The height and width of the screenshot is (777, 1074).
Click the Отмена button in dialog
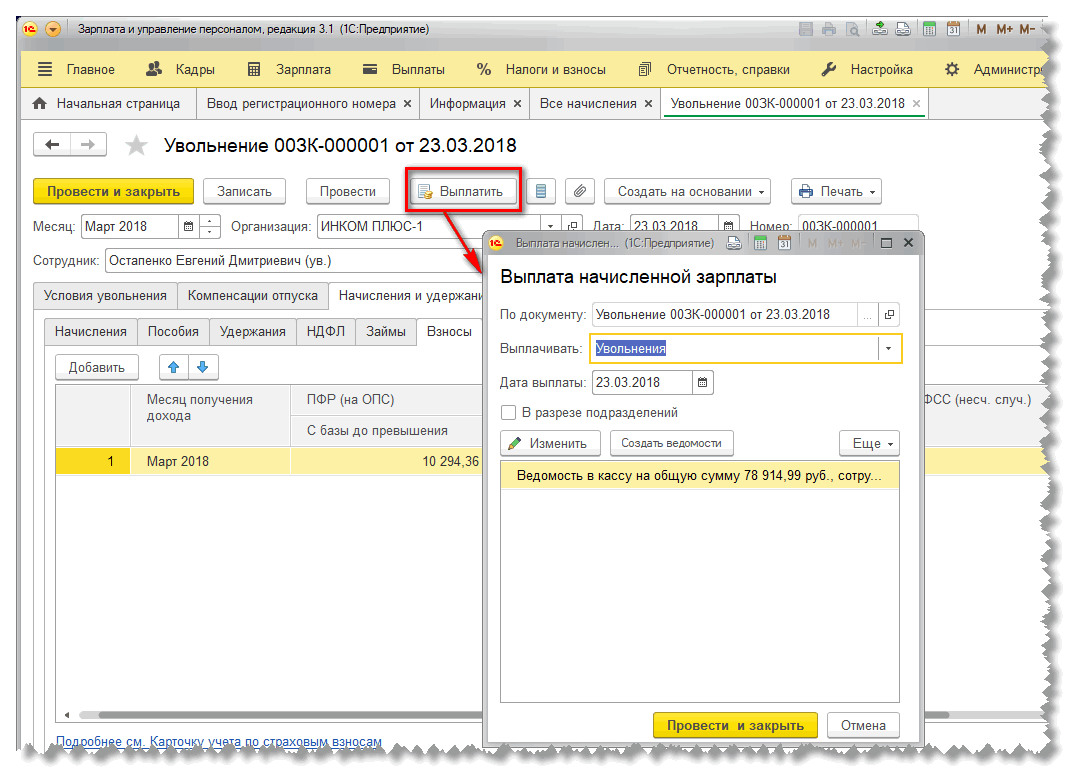pyautogui.click(x=863, y=725)
